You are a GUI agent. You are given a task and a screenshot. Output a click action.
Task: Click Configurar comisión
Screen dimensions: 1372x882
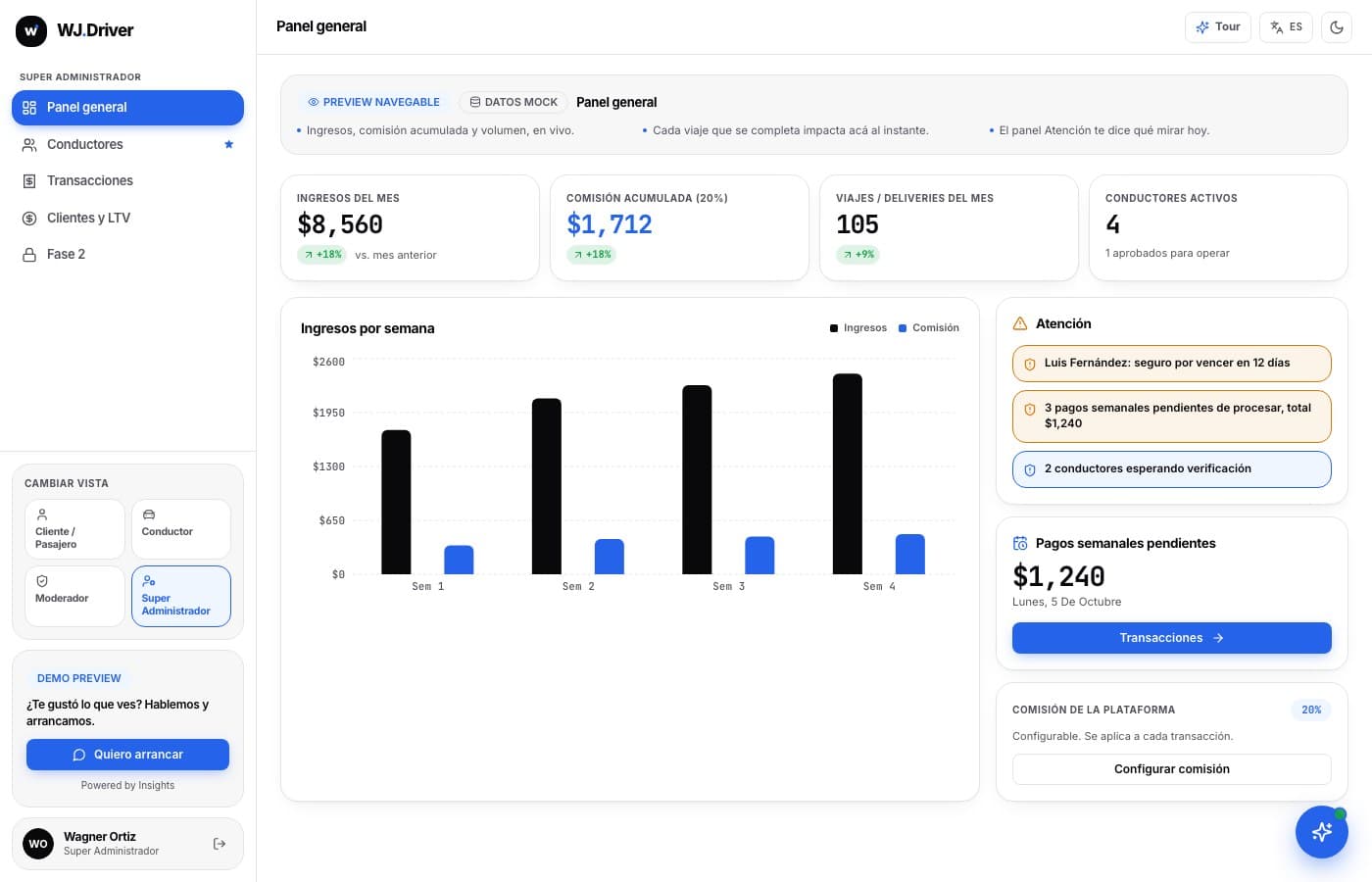(1172, 769)
